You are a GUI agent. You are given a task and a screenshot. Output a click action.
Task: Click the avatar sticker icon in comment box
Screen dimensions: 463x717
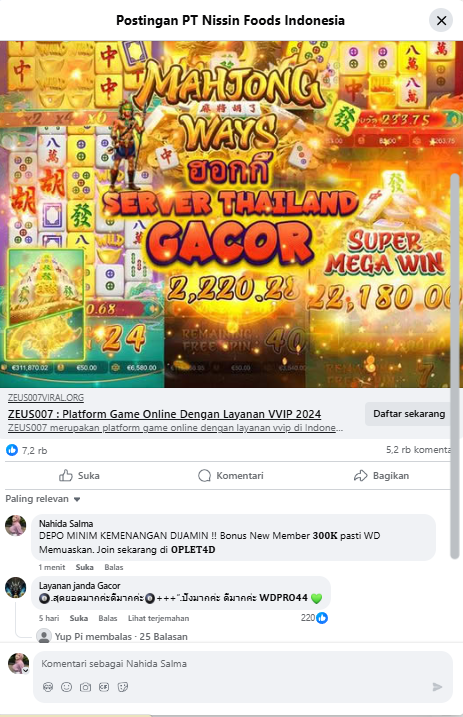pyautogui.click(x=48, y=687)
